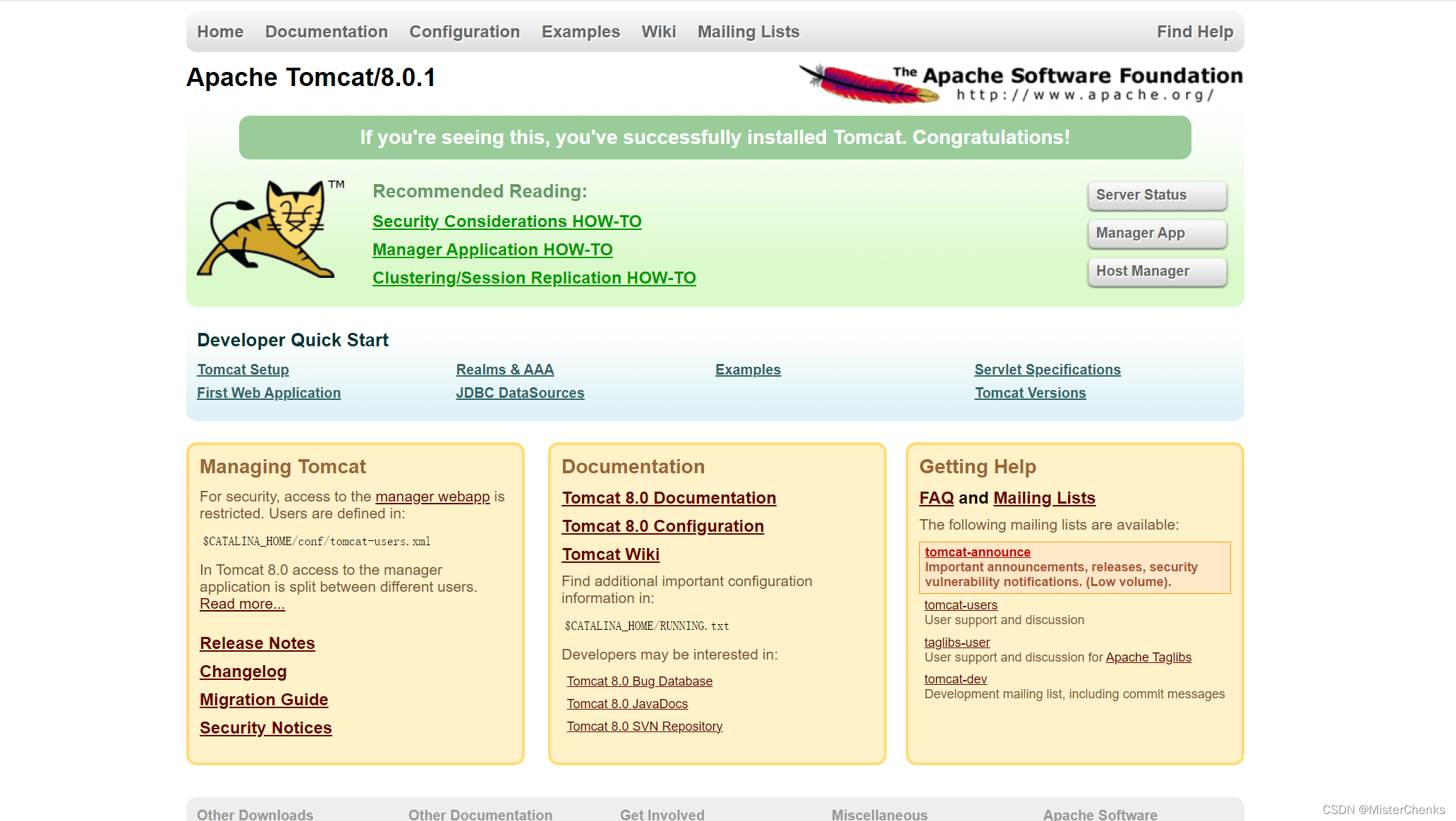Select Configuration in the navigation bar
Viewport: 1456px width, 821px height.
[464, 32]
